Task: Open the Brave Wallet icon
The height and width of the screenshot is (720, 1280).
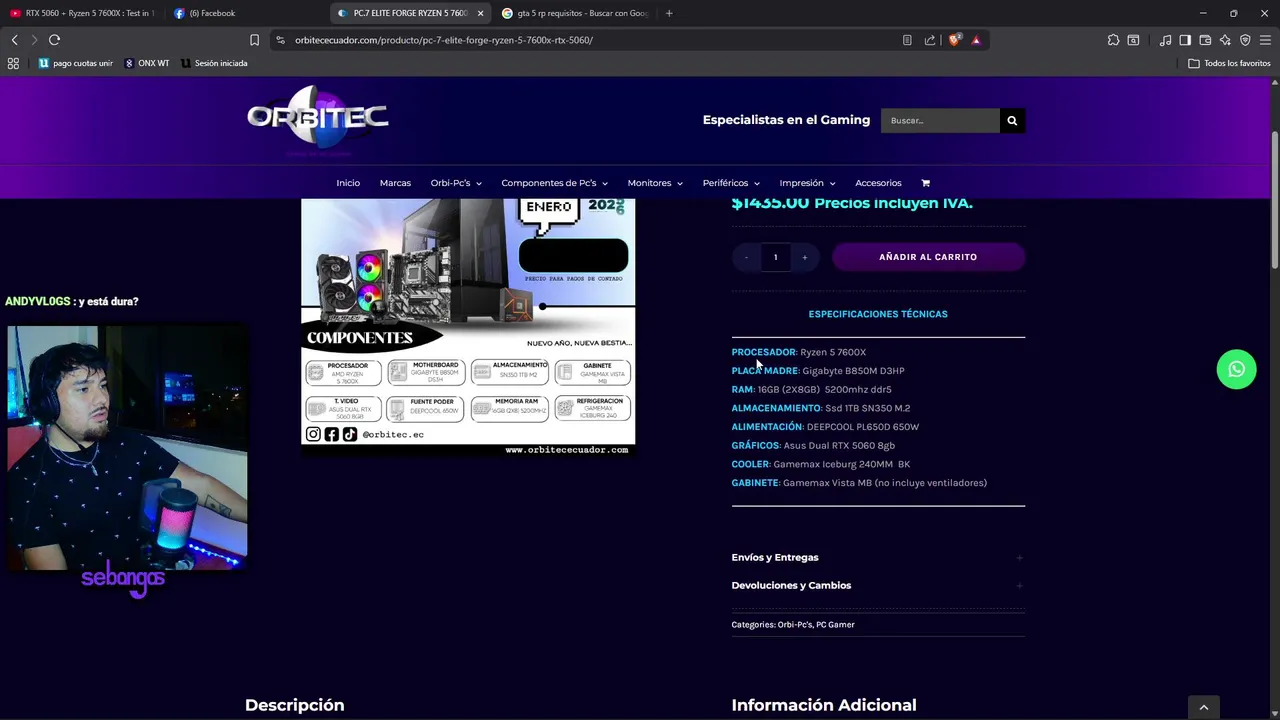Action: (x=1205, y=40)
